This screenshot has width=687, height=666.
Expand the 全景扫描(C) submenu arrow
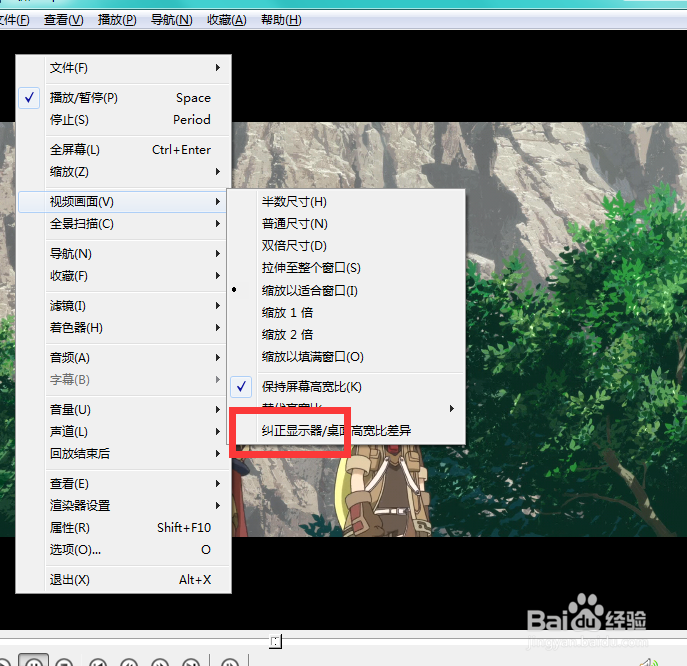coord(218,224)
